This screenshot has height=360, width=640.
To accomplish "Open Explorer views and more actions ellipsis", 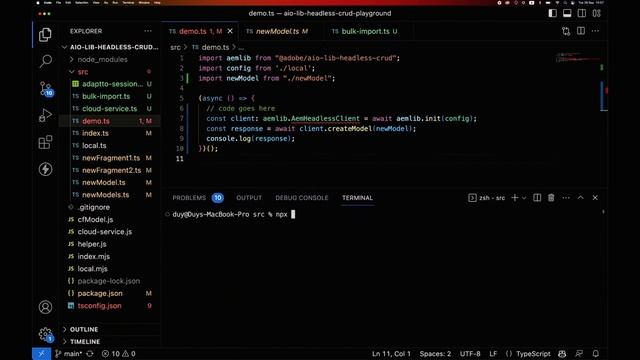I will (x=148, y=31).
